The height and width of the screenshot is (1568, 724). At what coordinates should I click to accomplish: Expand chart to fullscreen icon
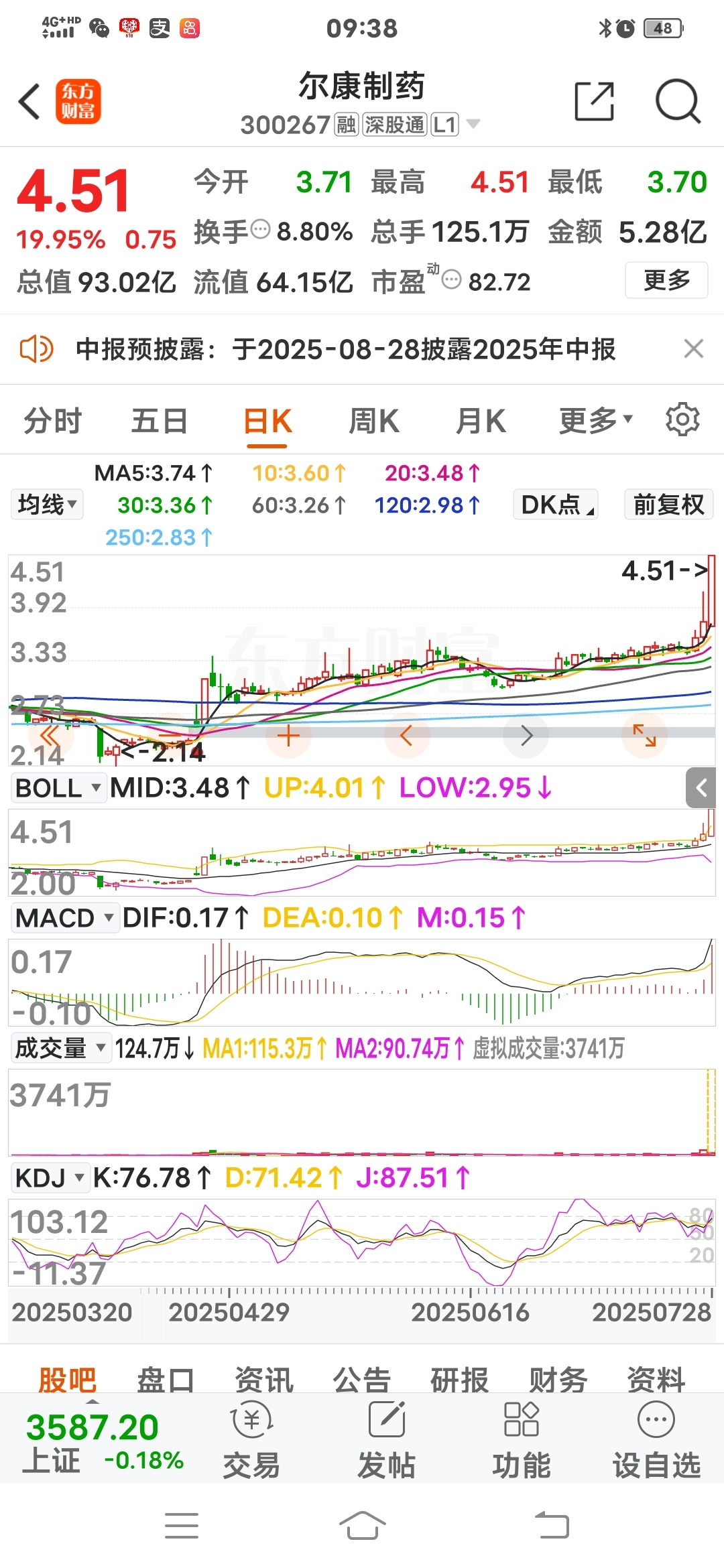(x=645, y=736)
